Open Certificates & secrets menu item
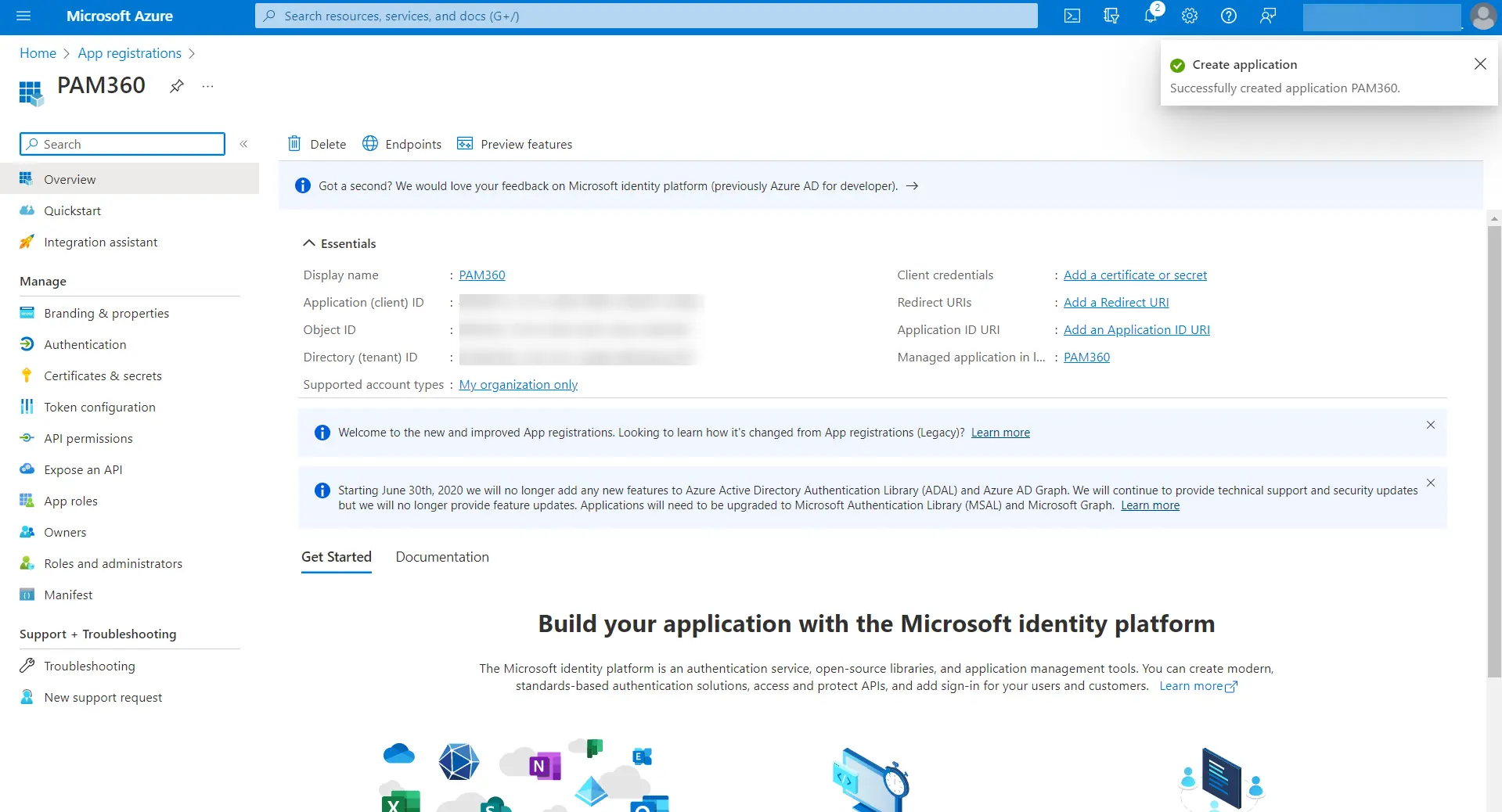 pos(103,375)
